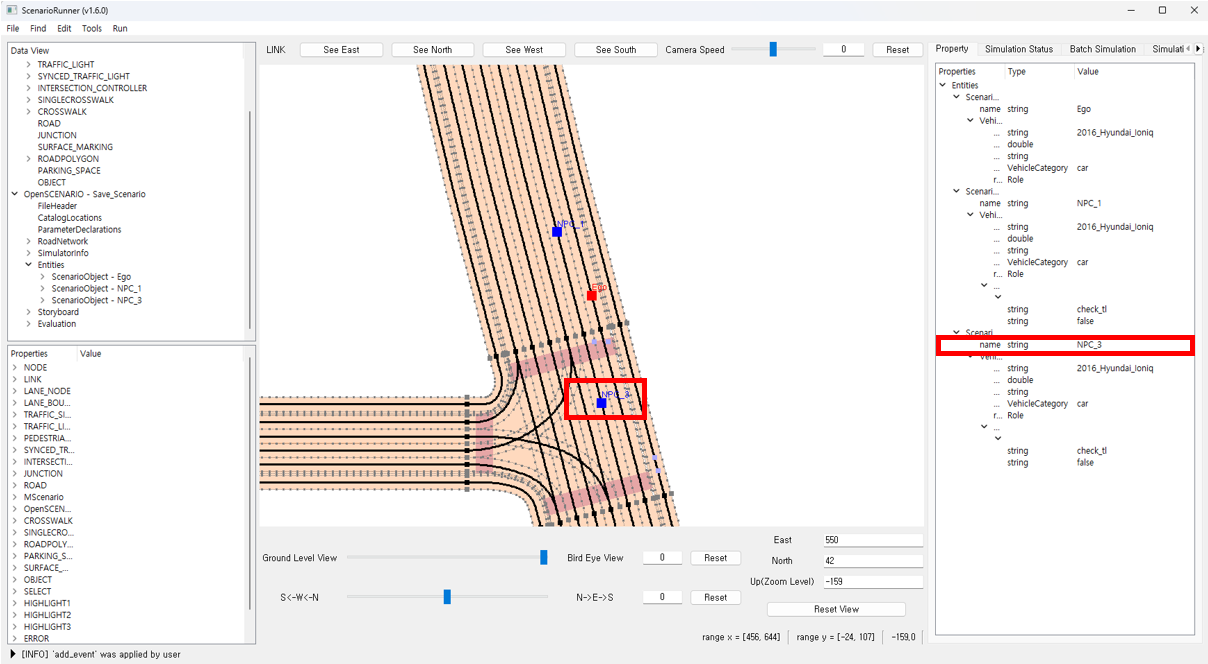1208x664 pixels.
Task: Expand the Storyboard tree node
Action: [28, 312]
